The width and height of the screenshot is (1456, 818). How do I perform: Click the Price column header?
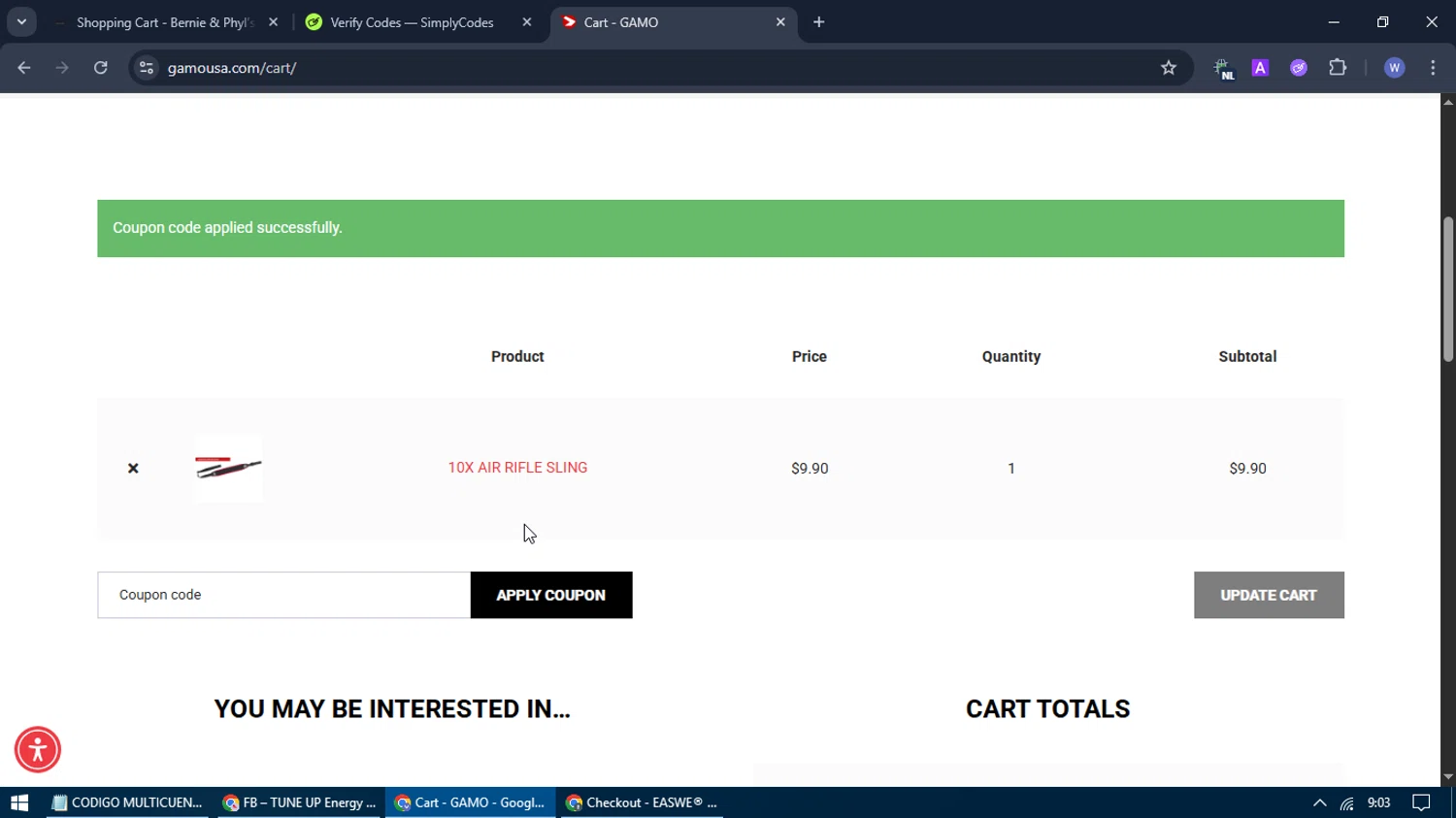[x=810, y=356]
